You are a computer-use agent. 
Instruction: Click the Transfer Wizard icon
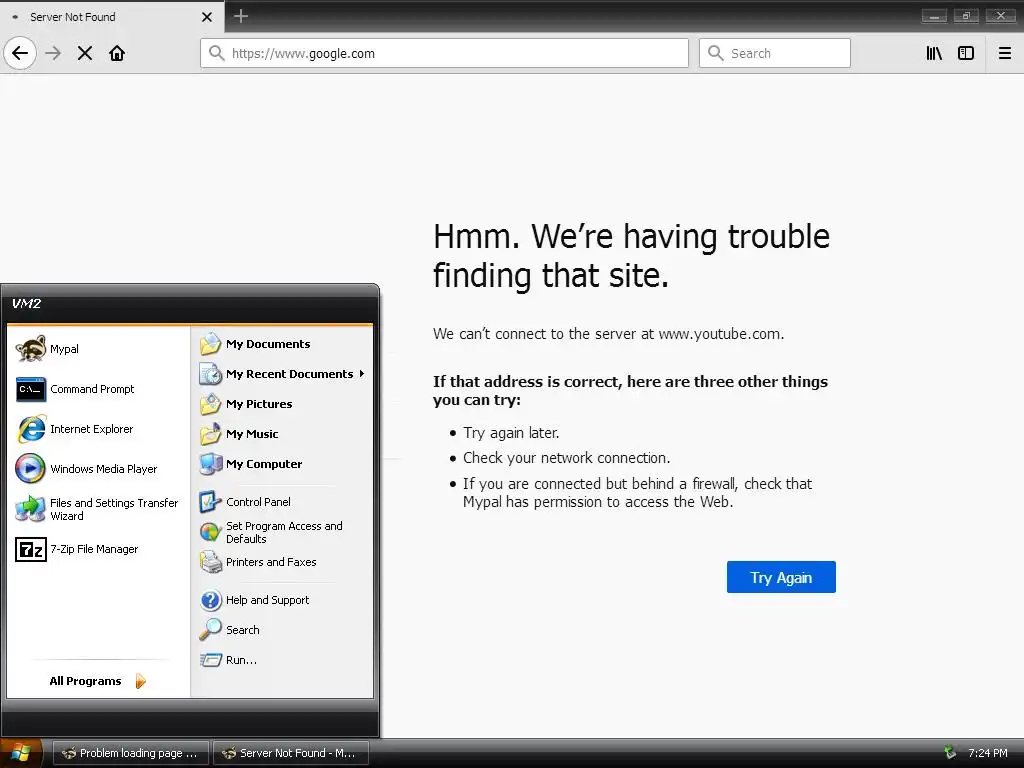pos(31,509)
